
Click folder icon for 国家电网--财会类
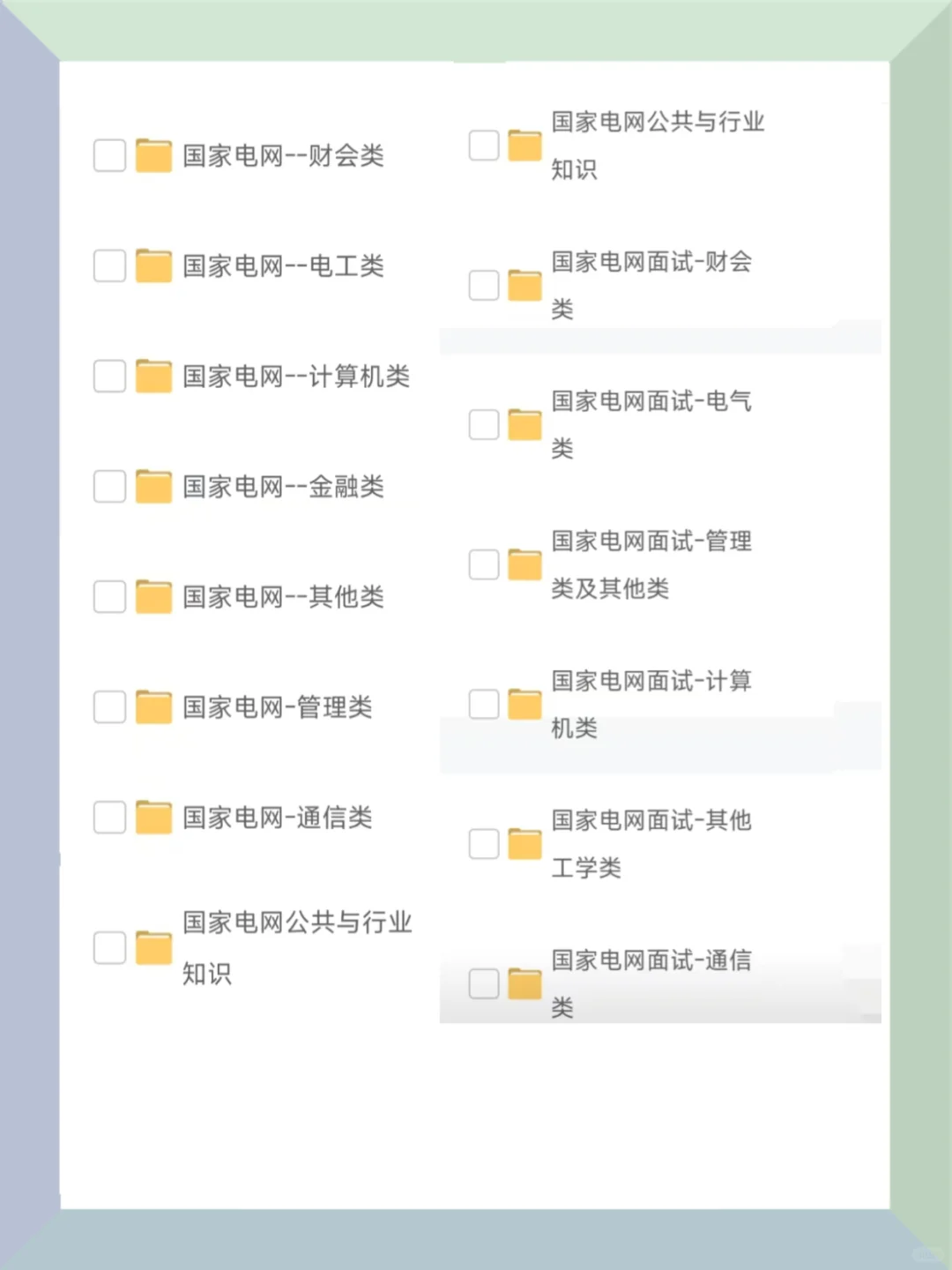(153, 156)
